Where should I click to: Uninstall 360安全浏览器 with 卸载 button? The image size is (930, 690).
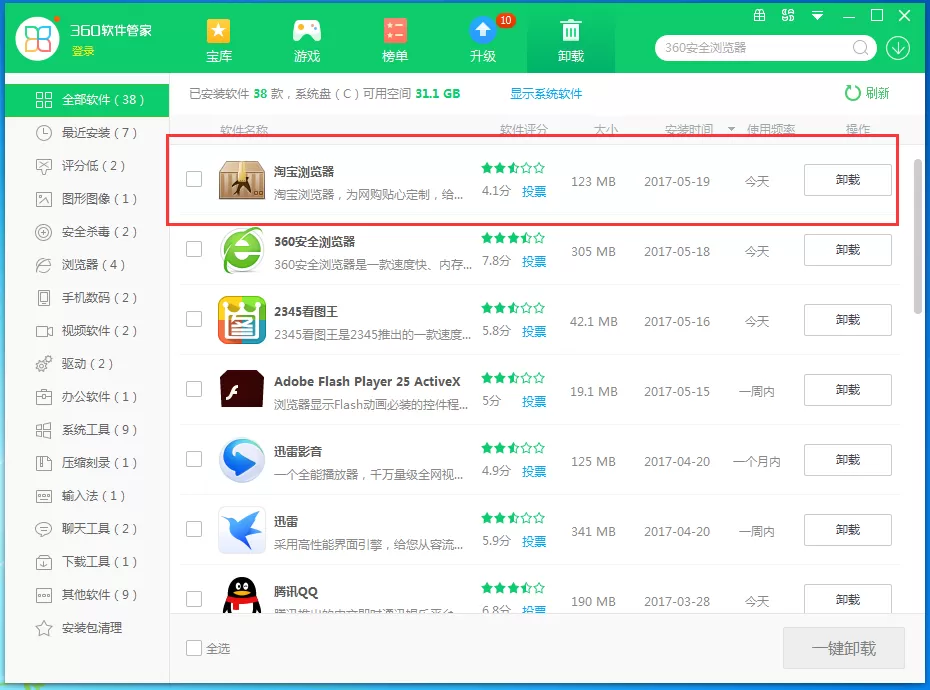pos(848,250)
